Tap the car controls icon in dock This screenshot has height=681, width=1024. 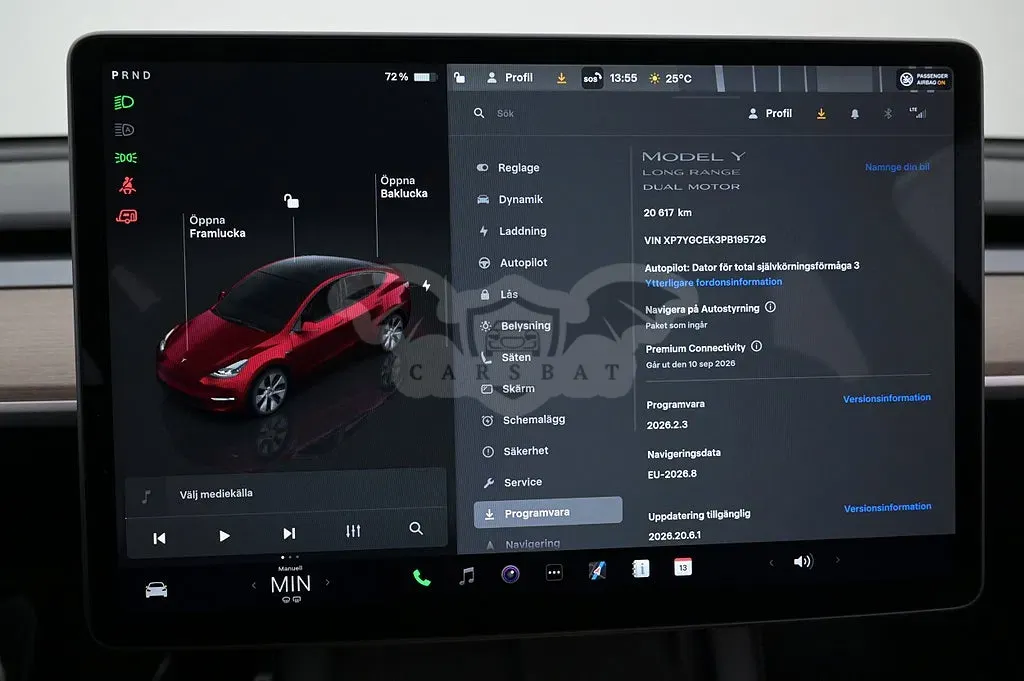pyautogui.click(x=156, y=590)
